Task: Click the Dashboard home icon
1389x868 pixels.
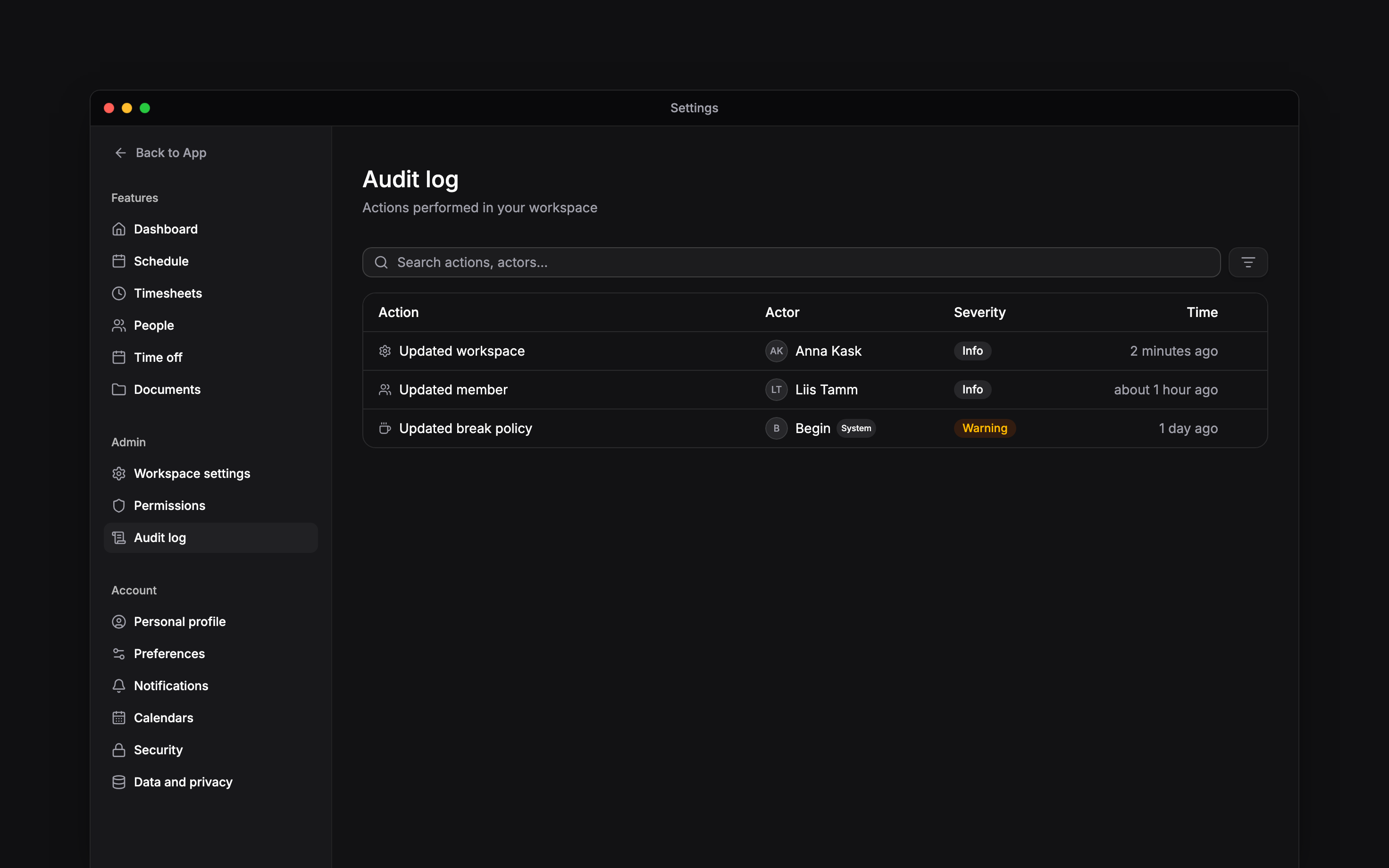Action: (119, 229)
